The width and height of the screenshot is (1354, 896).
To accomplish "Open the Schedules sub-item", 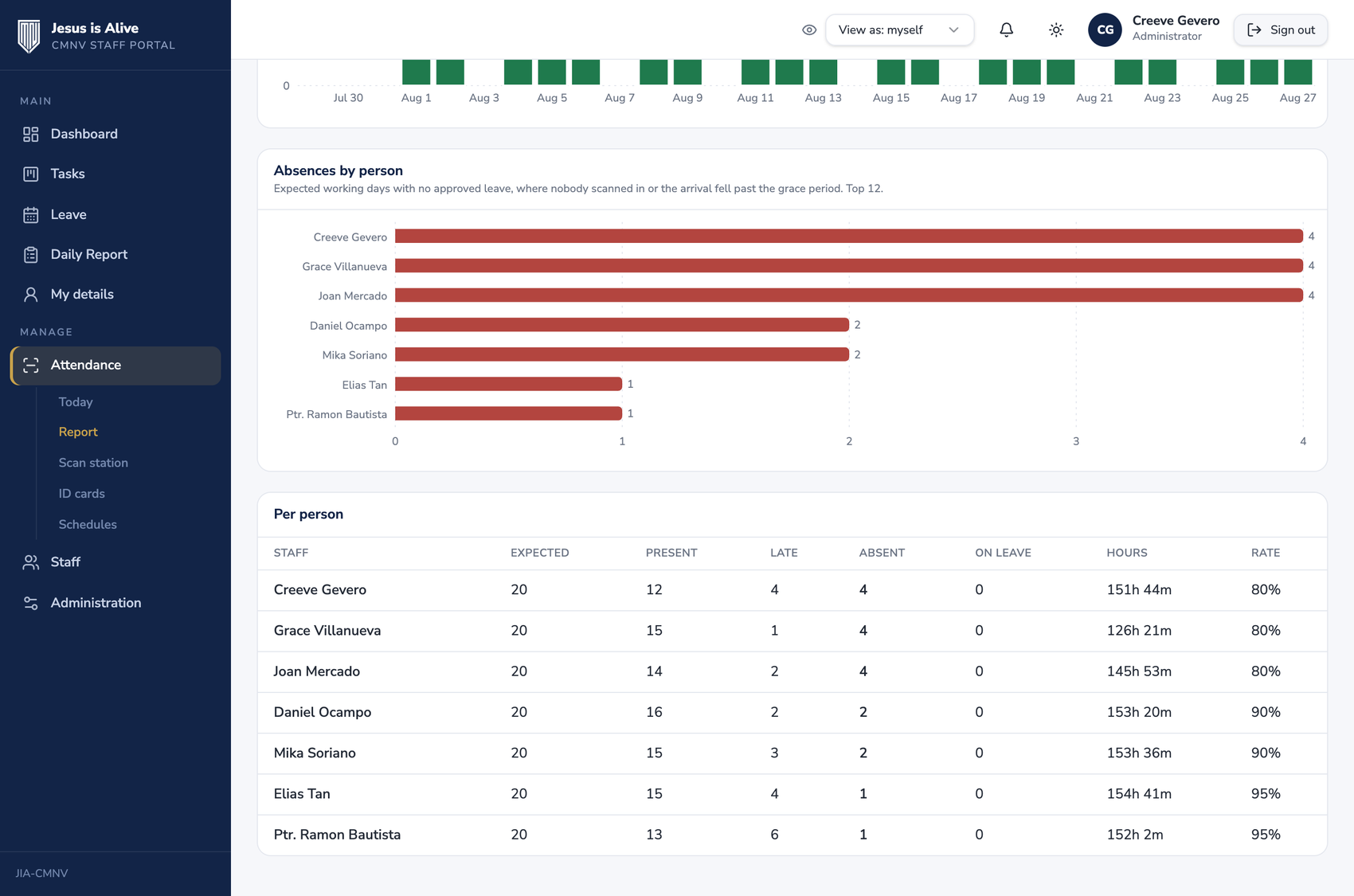I will click(x=88, y=525).
